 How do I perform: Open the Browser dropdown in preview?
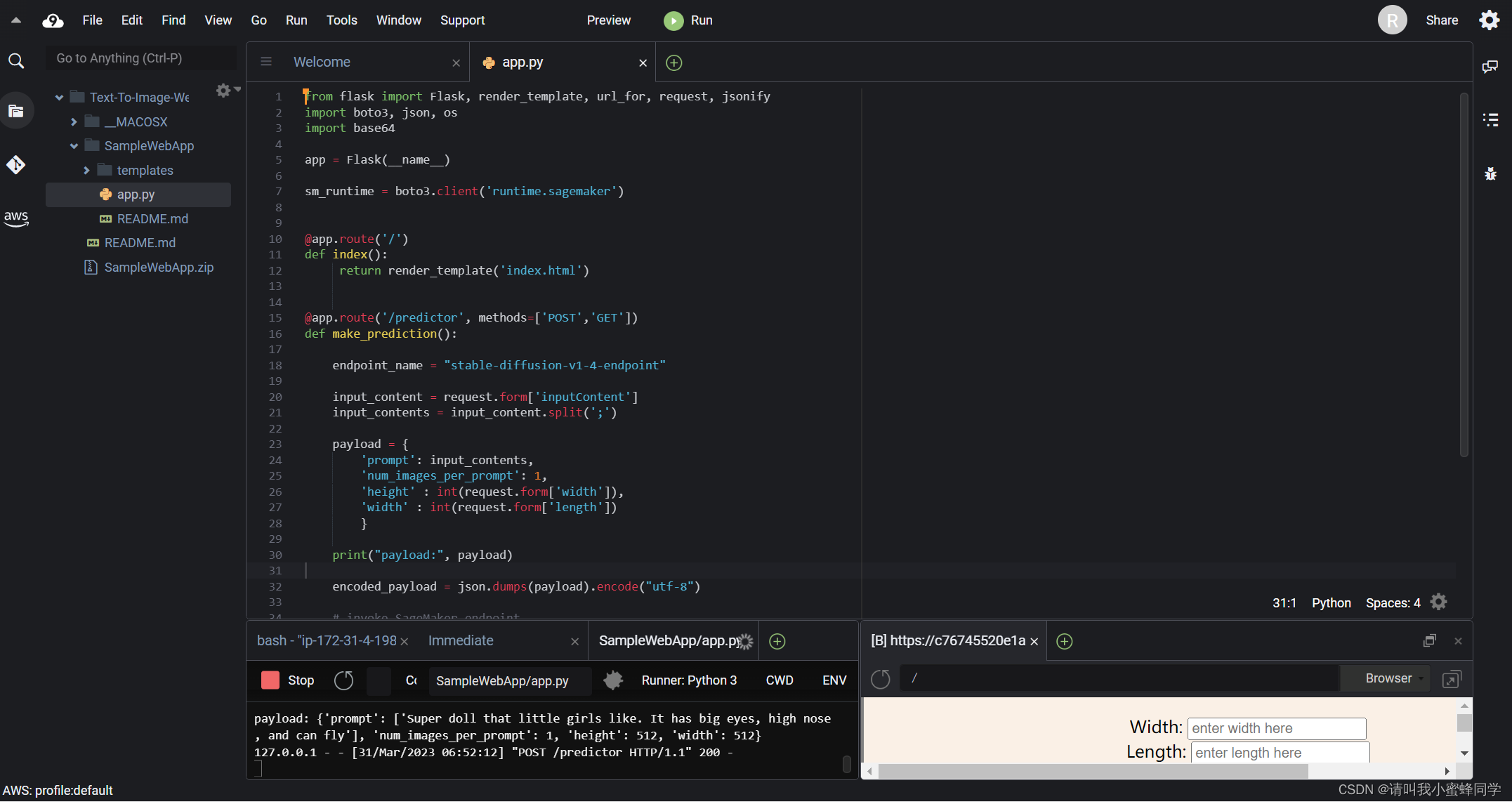1393,678
